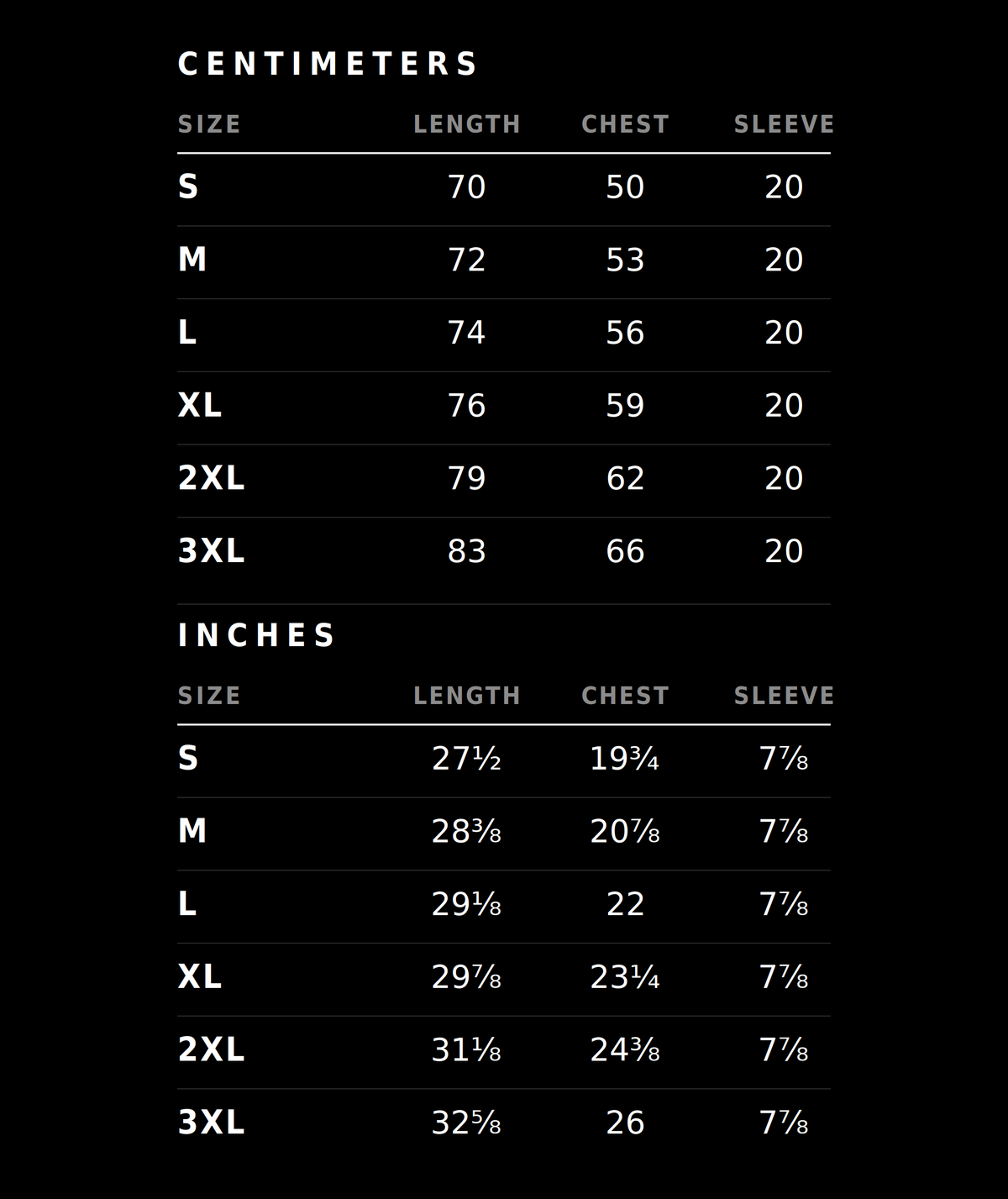Click the 3XL label in centimeters table
Screen dimensions: 1008x1199
coord(211,551)
